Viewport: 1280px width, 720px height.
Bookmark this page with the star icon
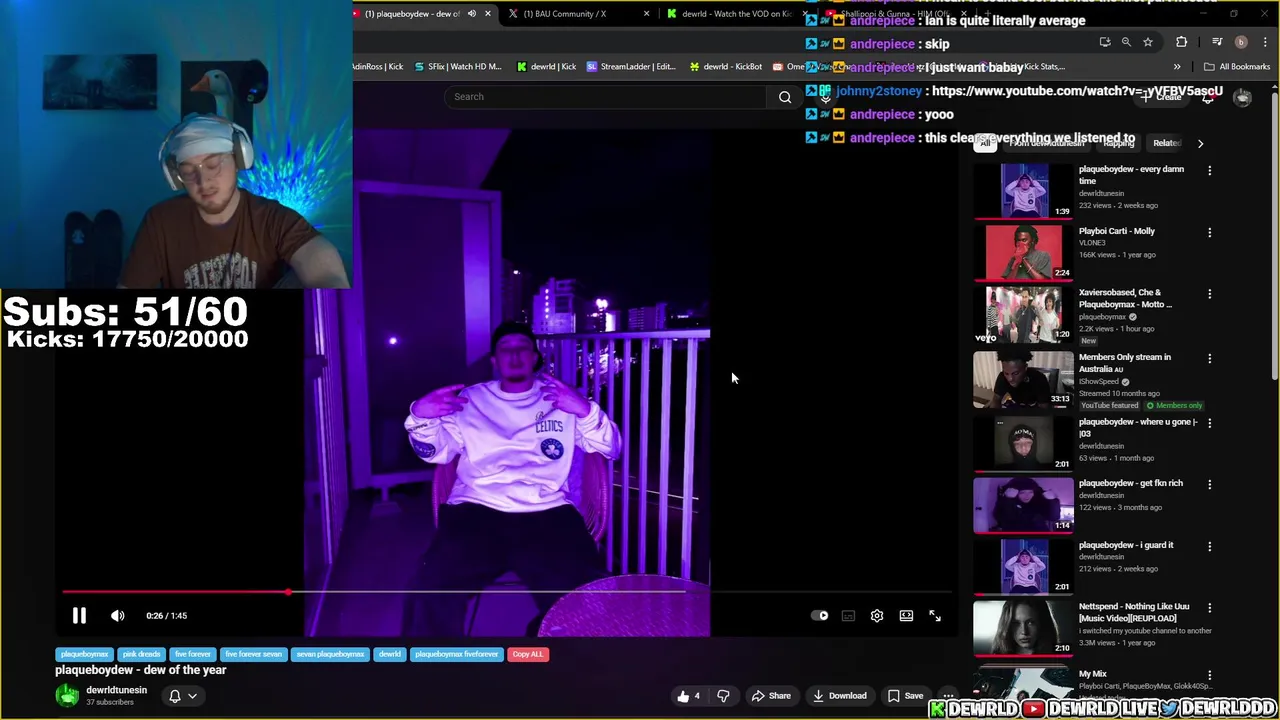(x=1148, y=42)
